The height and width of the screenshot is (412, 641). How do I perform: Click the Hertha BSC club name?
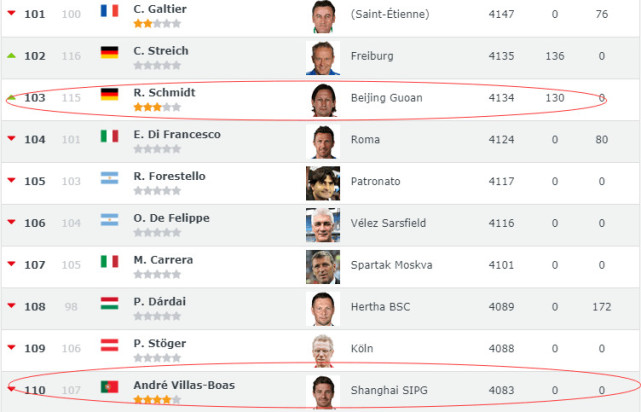point(380,307)
